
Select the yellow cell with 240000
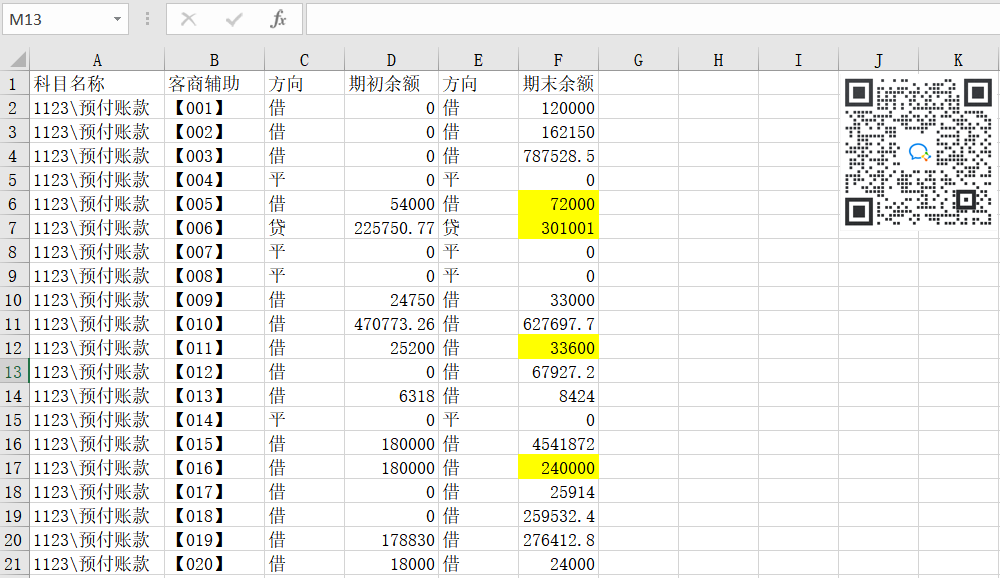click(x=558, y=468)
